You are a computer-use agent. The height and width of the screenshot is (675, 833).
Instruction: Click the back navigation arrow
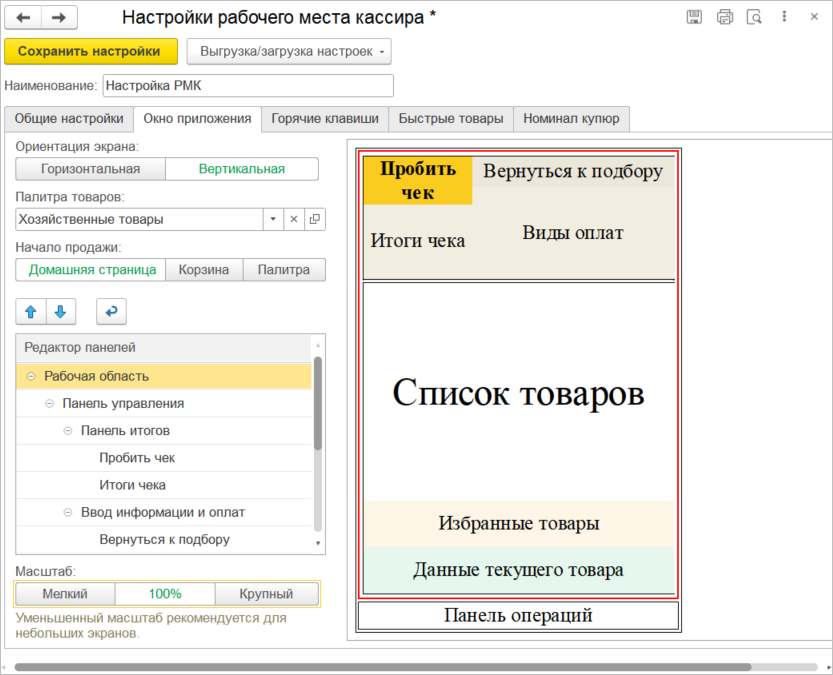tap(24, 18)
